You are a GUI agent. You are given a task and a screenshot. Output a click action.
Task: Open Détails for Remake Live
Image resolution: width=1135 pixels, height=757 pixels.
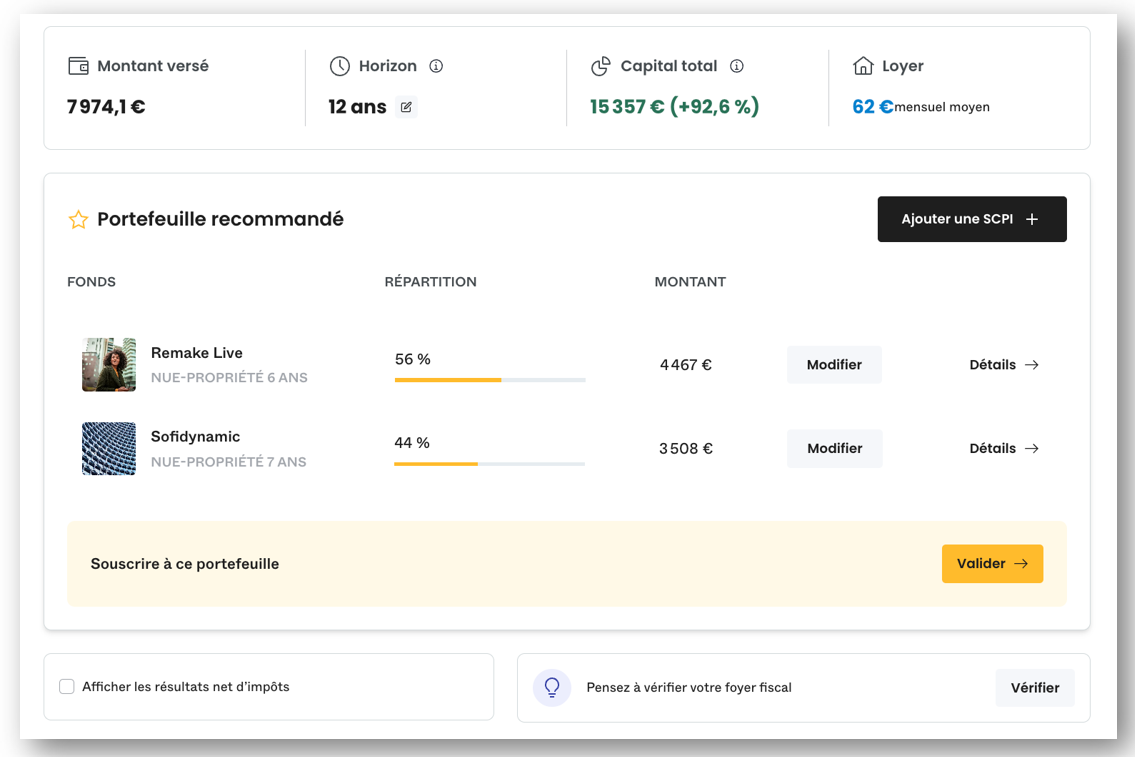1004,365
